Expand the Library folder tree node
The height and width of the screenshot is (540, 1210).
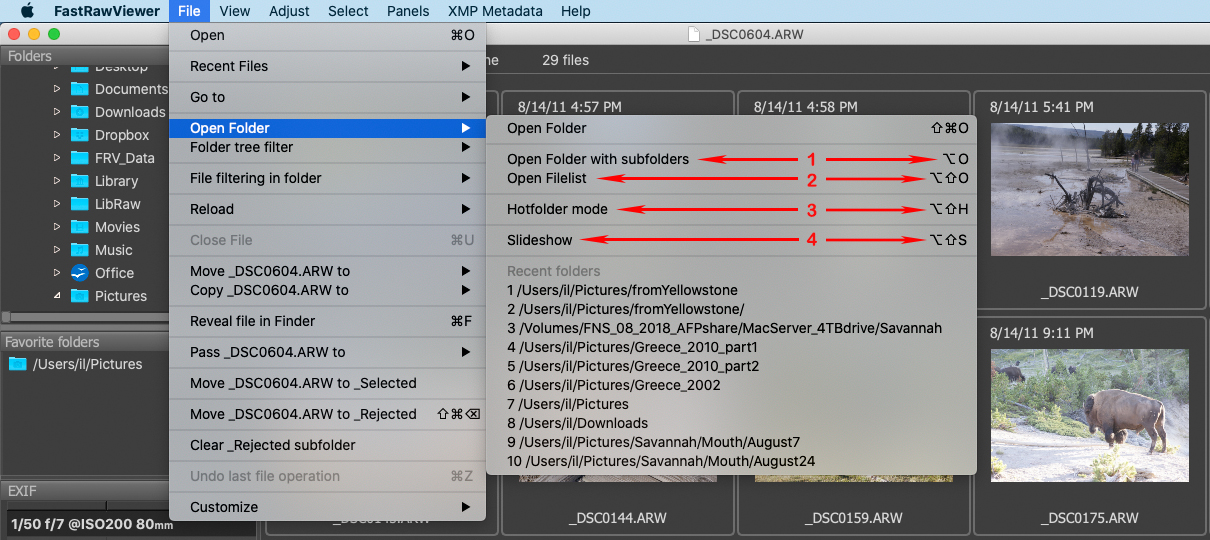(x=57, y=181)
